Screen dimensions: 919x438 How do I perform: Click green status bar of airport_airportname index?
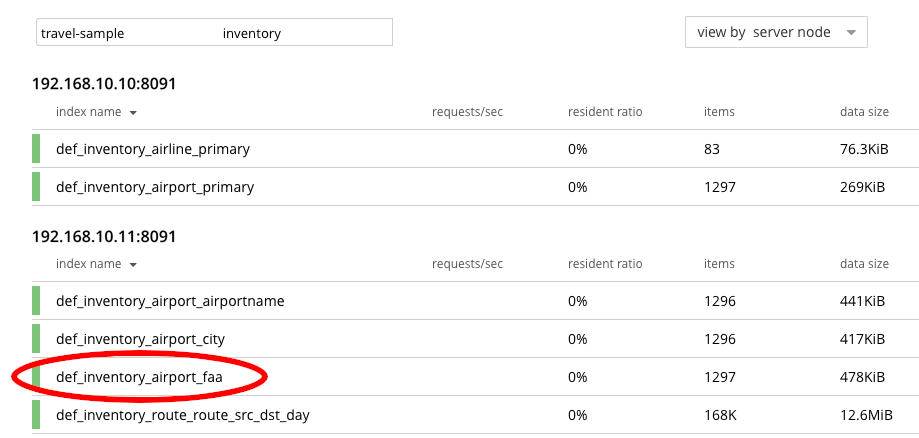[x=36, y=301]
